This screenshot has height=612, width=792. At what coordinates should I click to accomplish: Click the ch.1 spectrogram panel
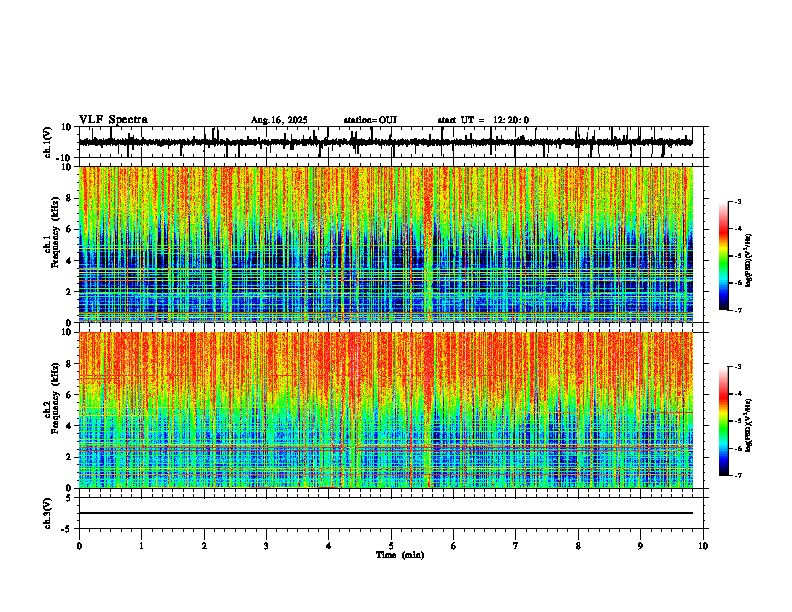point(386,244)
